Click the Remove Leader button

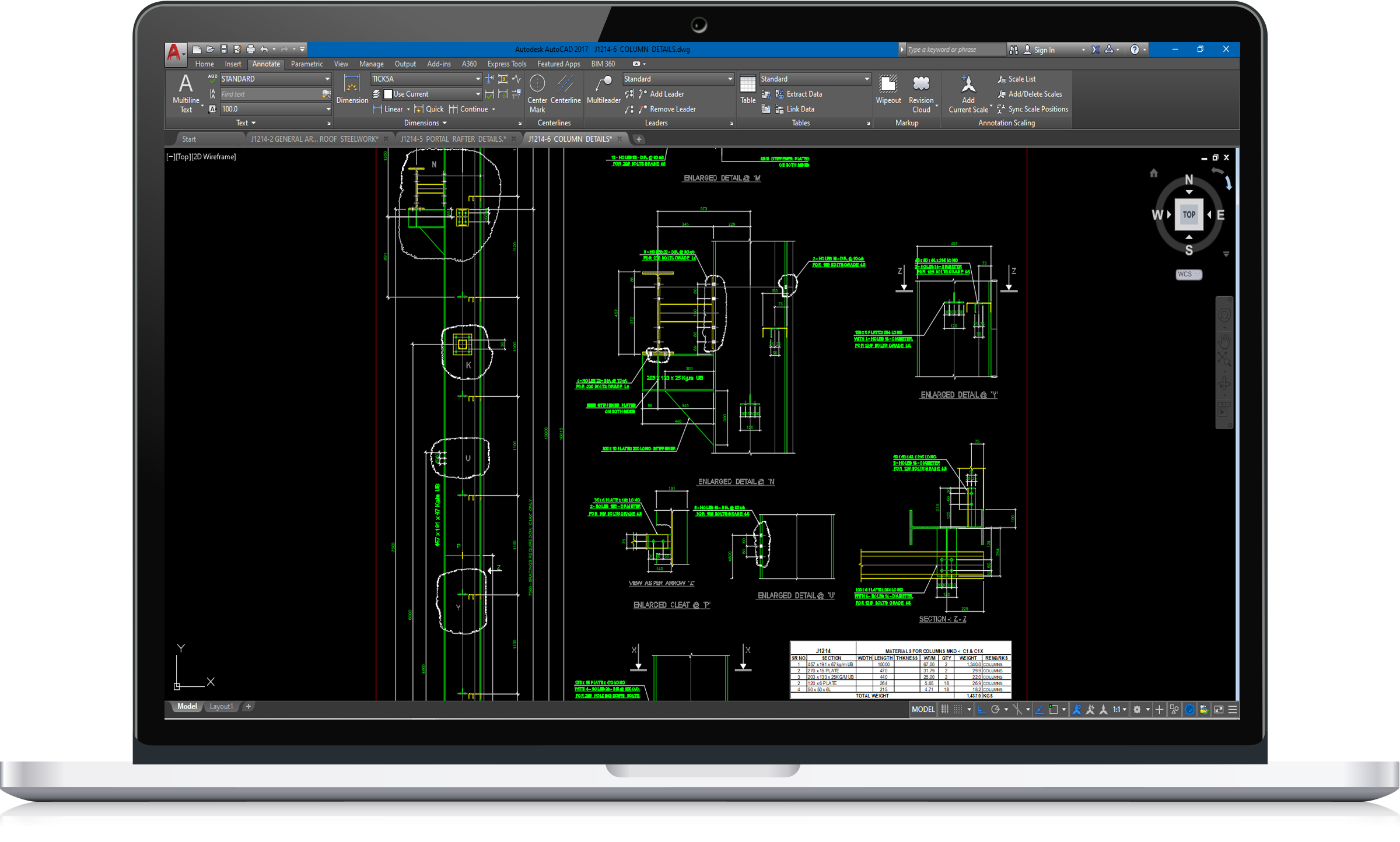pos(667,109)
